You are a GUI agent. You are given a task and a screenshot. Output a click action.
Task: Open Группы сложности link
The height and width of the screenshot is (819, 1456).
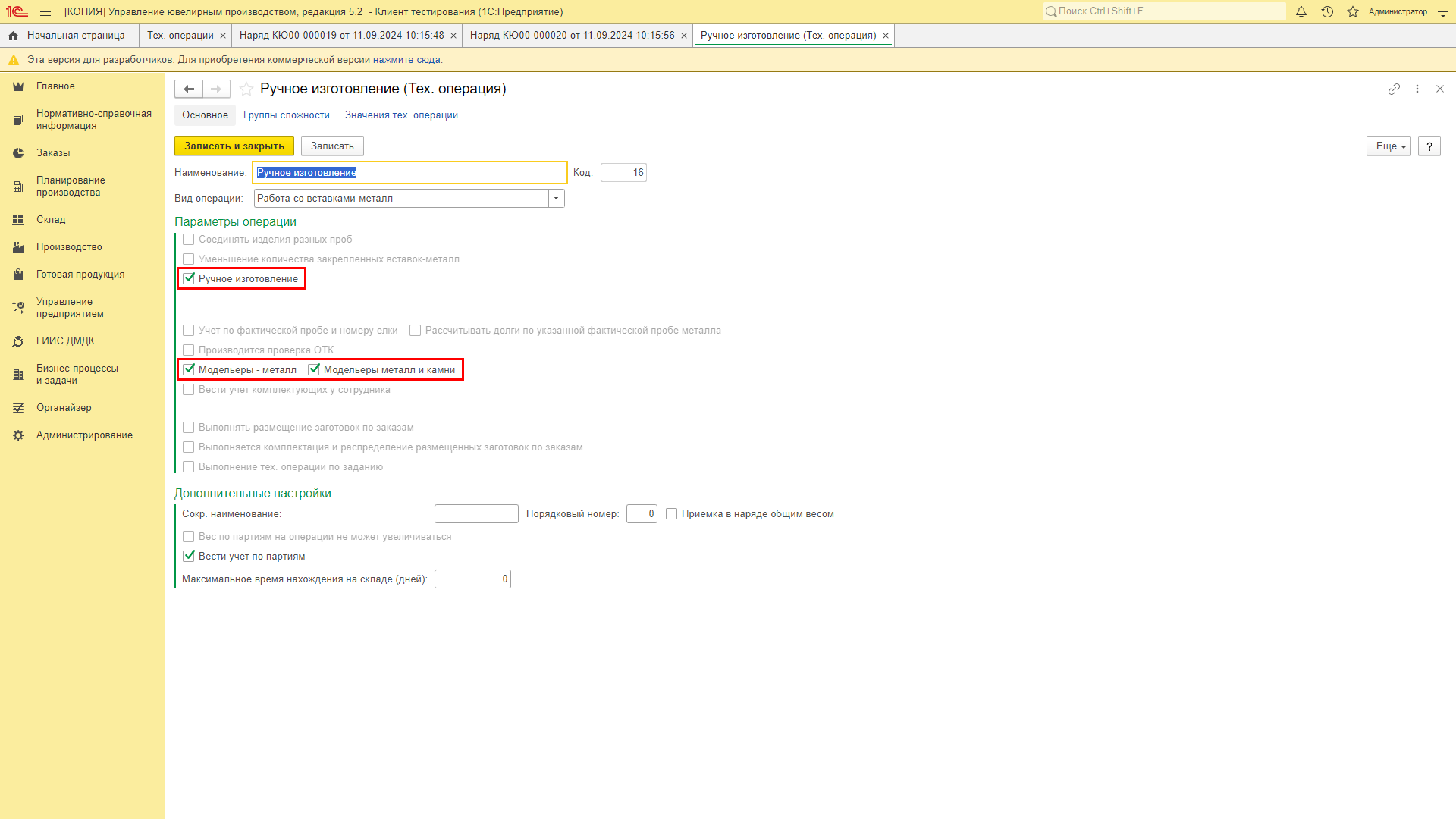(287, 115)
